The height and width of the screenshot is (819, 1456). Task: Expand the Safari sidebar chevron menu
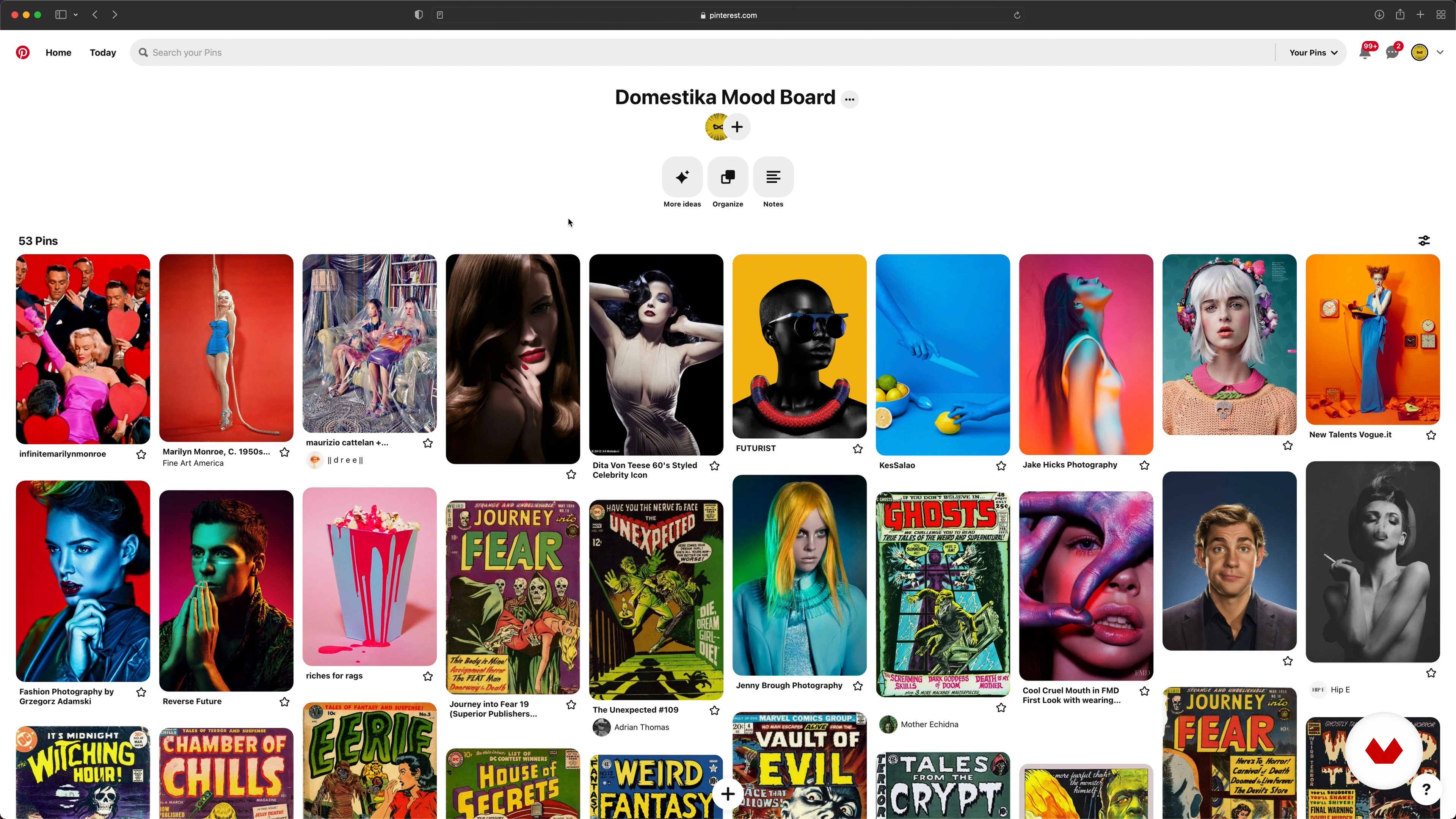coord(76,15)
